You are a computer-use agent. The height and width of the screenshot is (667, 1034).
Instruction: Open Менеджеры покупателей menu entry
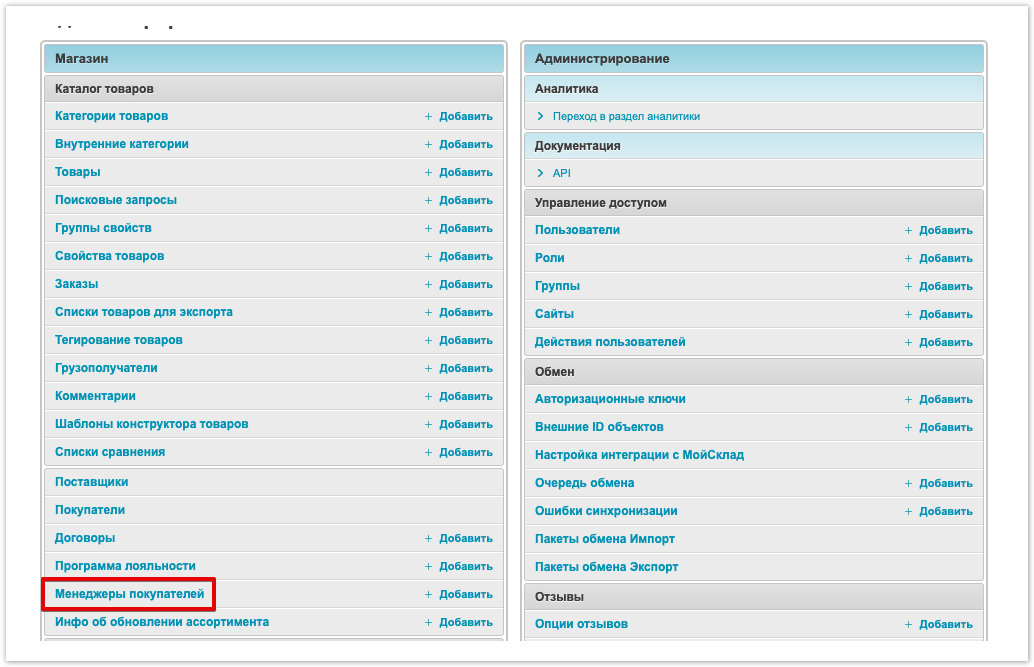(129, 594)
